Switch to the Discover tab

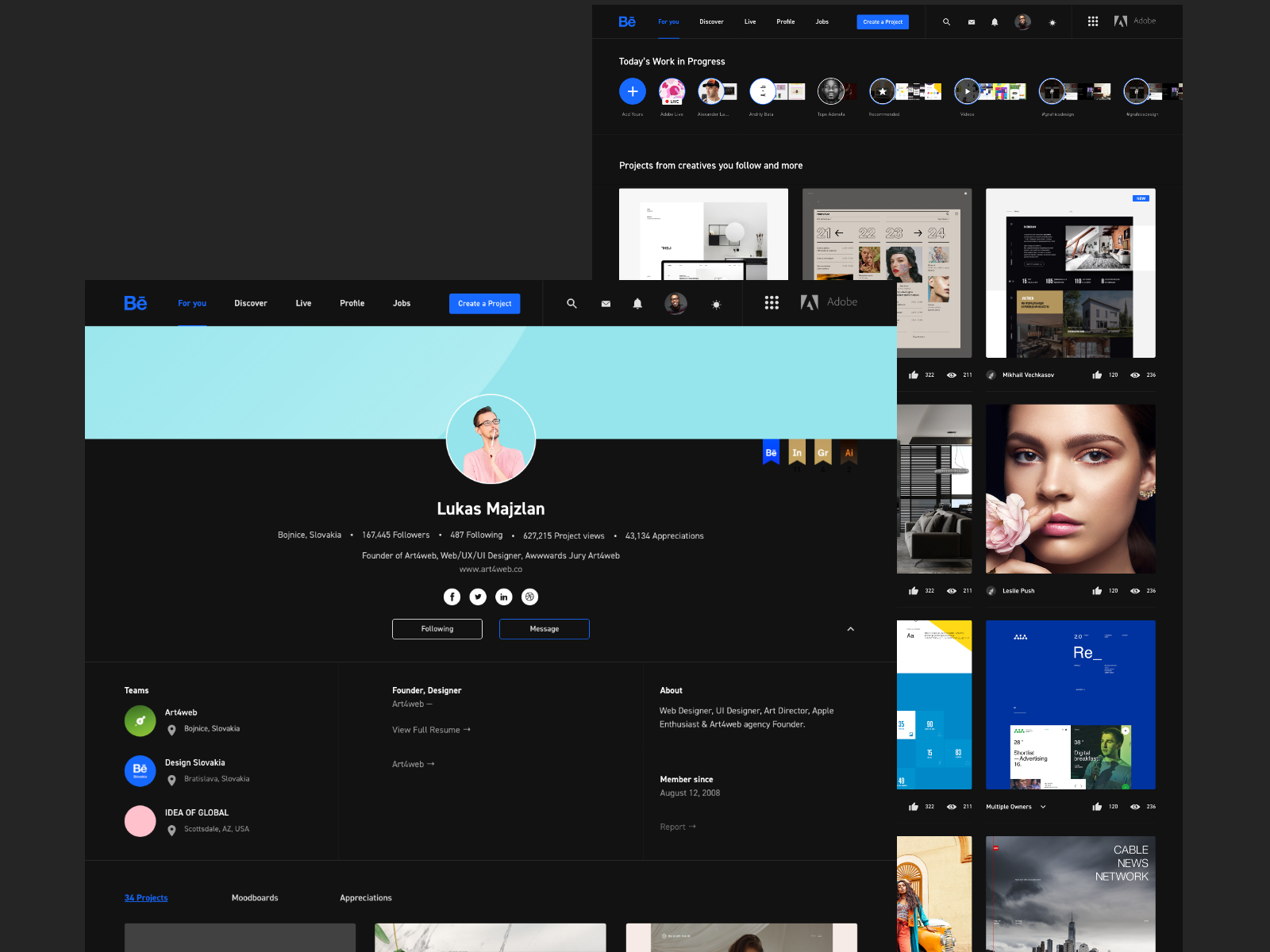[250, 303]
